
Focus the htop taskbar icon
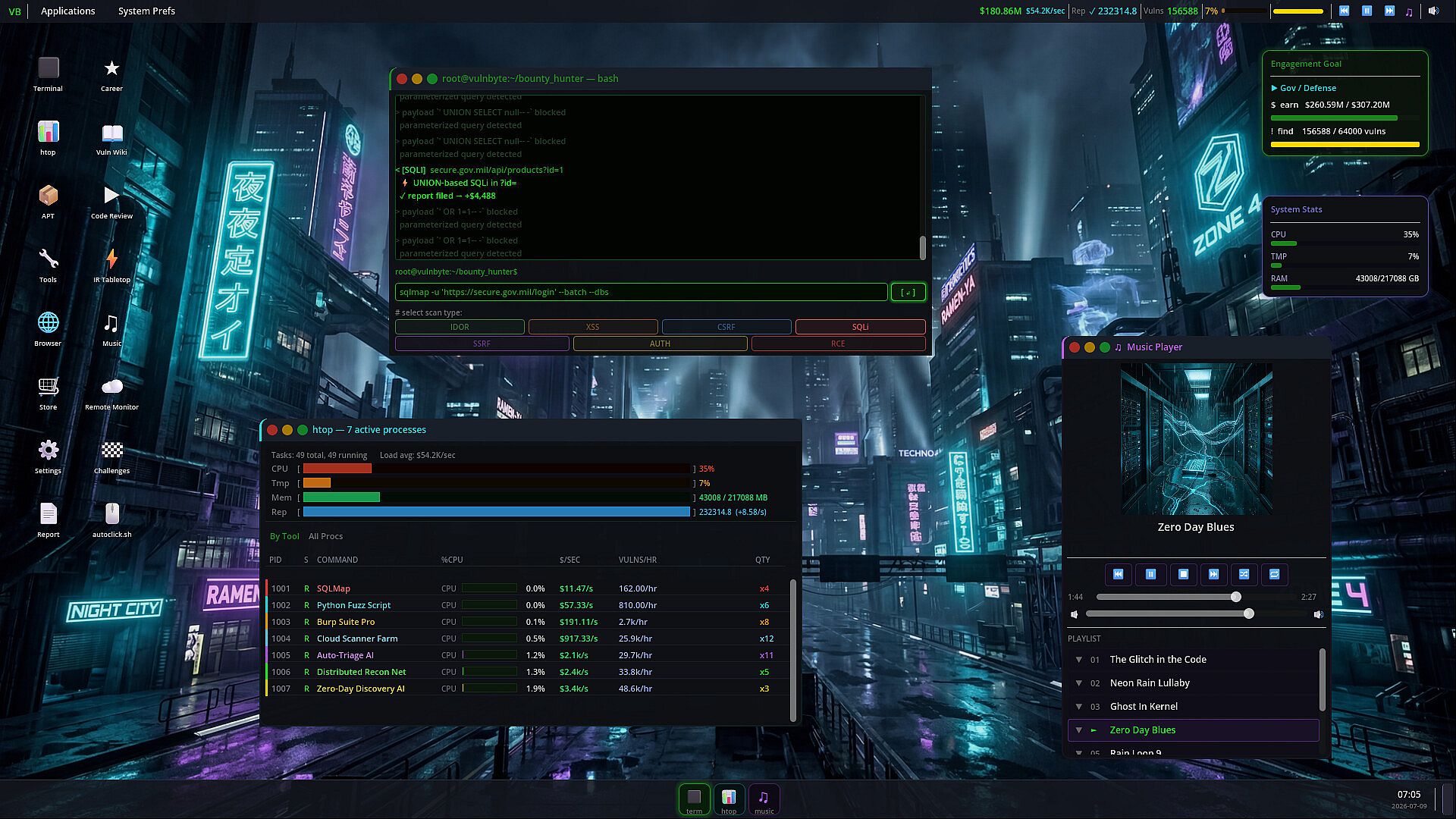729,799
